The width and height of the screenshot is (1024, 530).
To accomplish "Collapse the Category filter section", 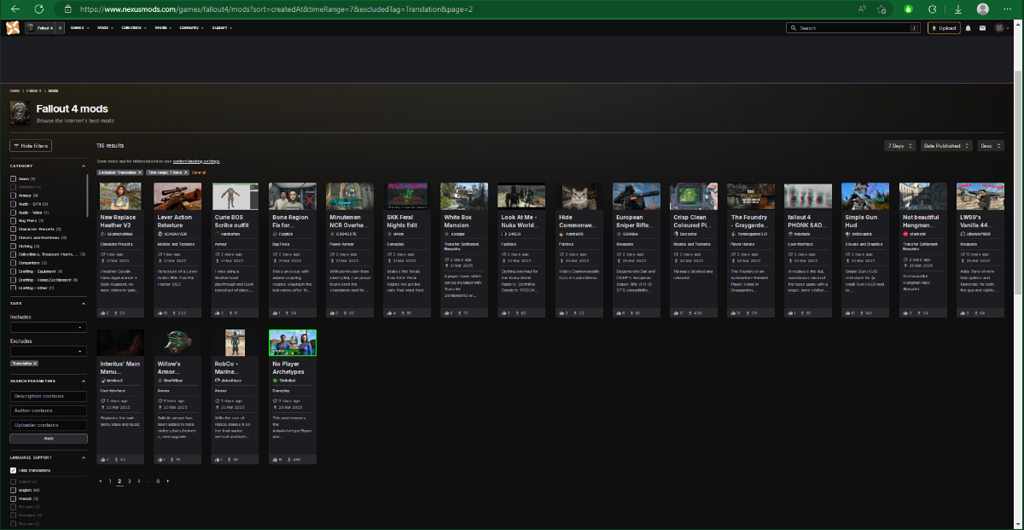I will coord(84,166).
